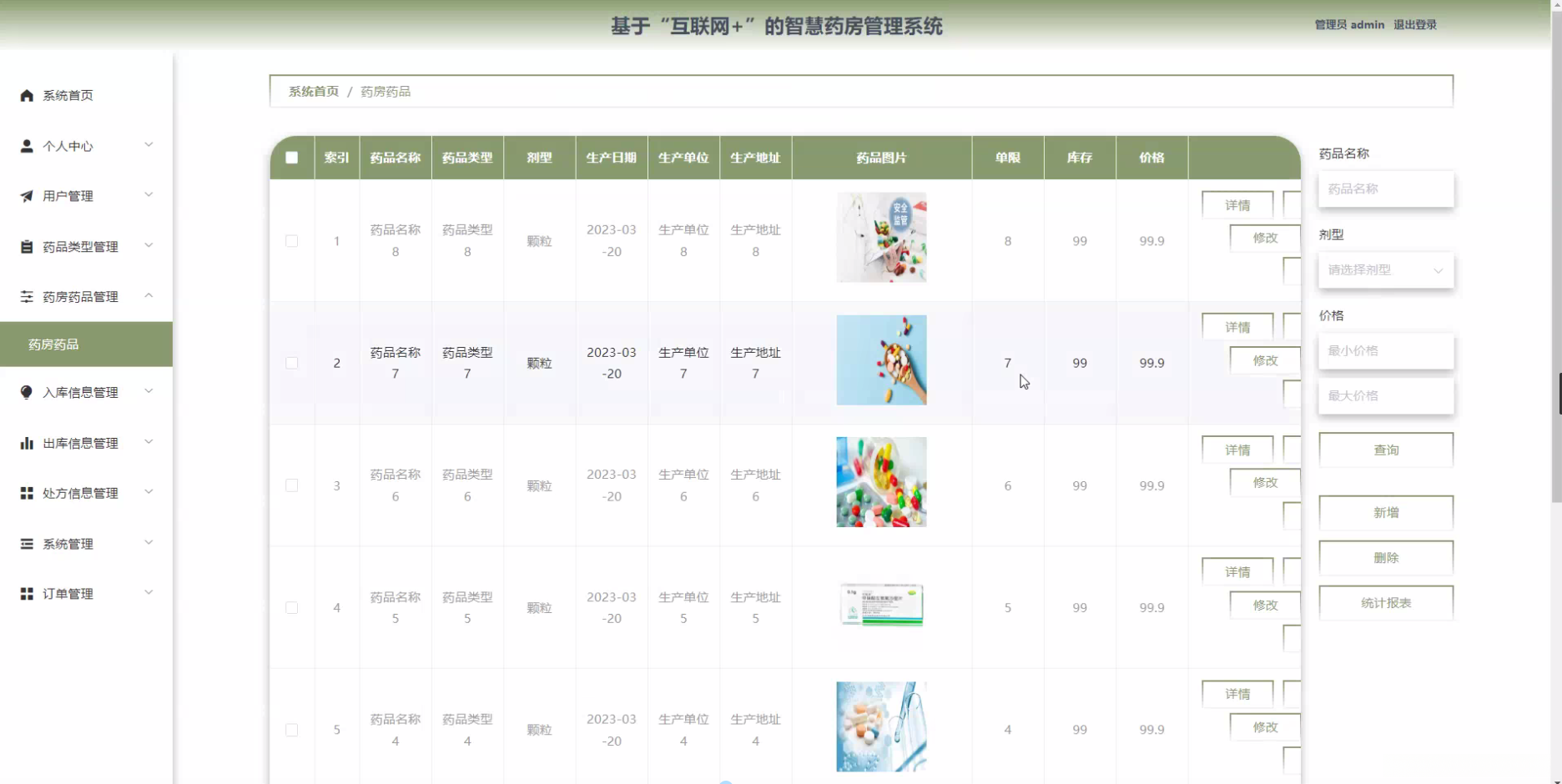Open the drug image for row 5
Image resolution: width=1562 pixels, height=784 pixels.
[x=881, y=727]
